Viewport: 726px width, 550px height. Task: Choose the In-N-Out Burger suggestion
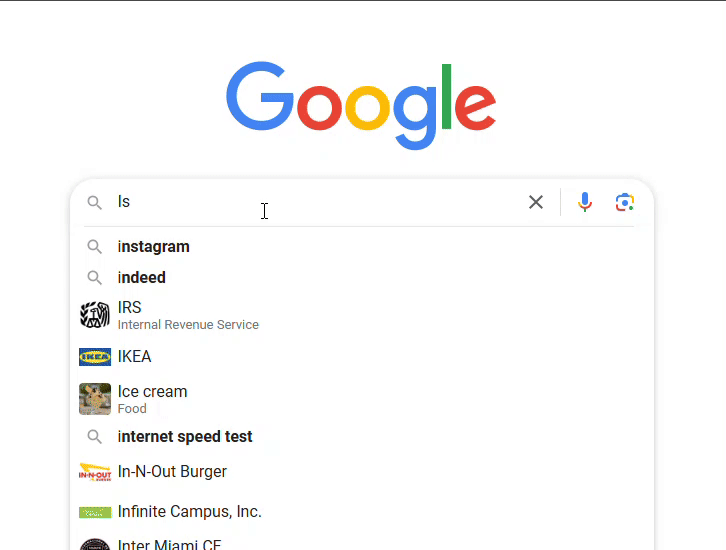172,472
